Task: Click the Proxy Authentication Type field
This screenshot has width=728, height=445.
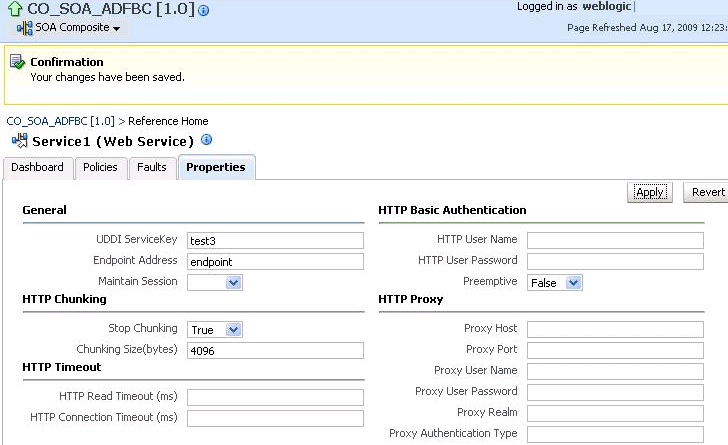Action: click(x=615, y=434)
